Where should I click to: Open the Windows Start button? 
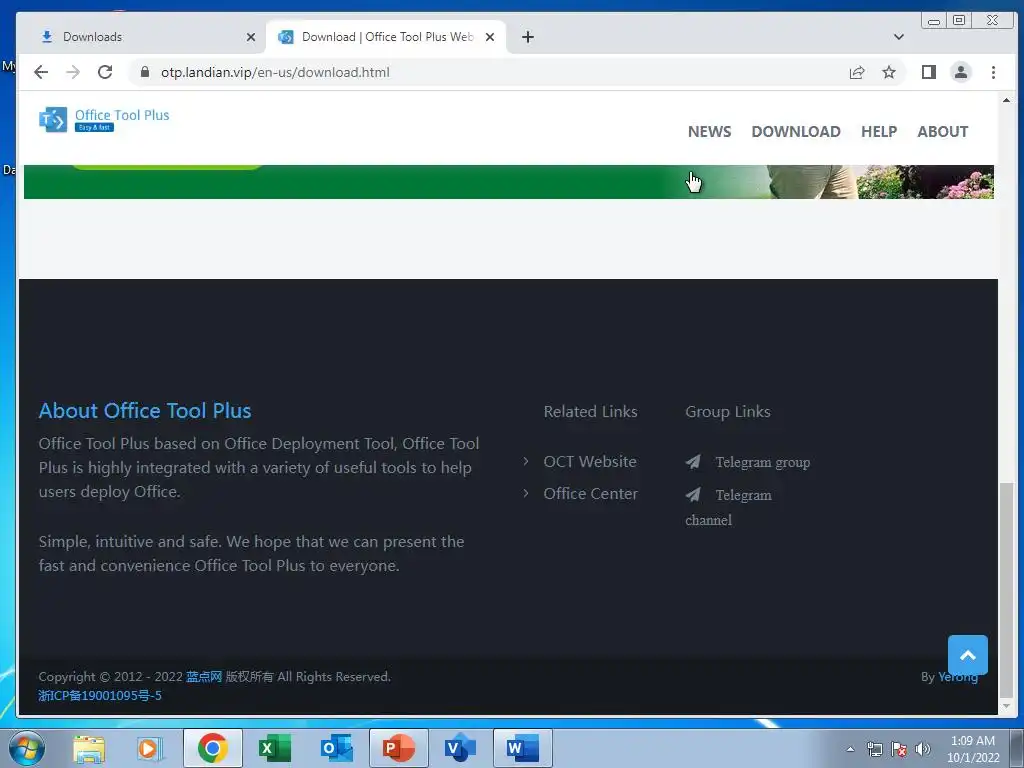point(26,748)
